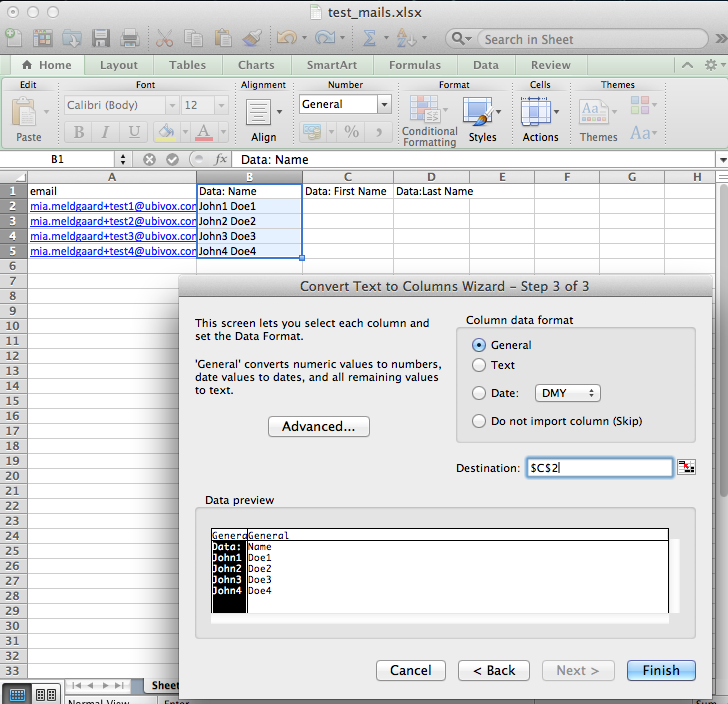Click the Destination input field
Viewport: 728px width, 704px height.
(599, 468)
